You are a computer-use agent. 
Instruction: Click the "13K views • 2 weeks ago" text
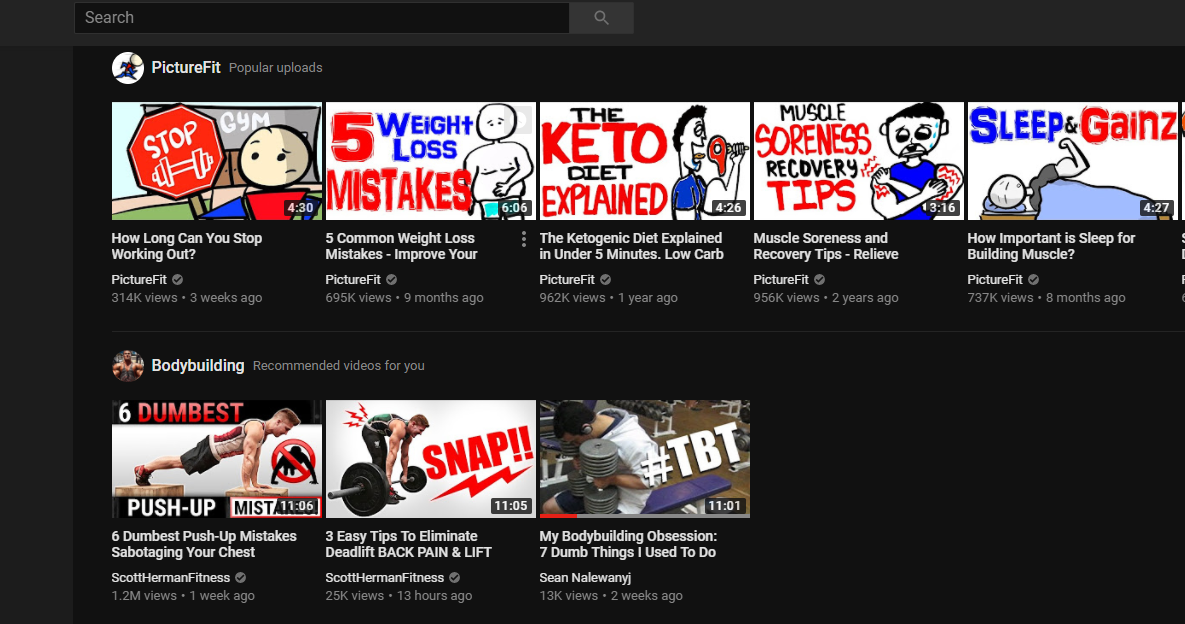click(x=611, y=595)
